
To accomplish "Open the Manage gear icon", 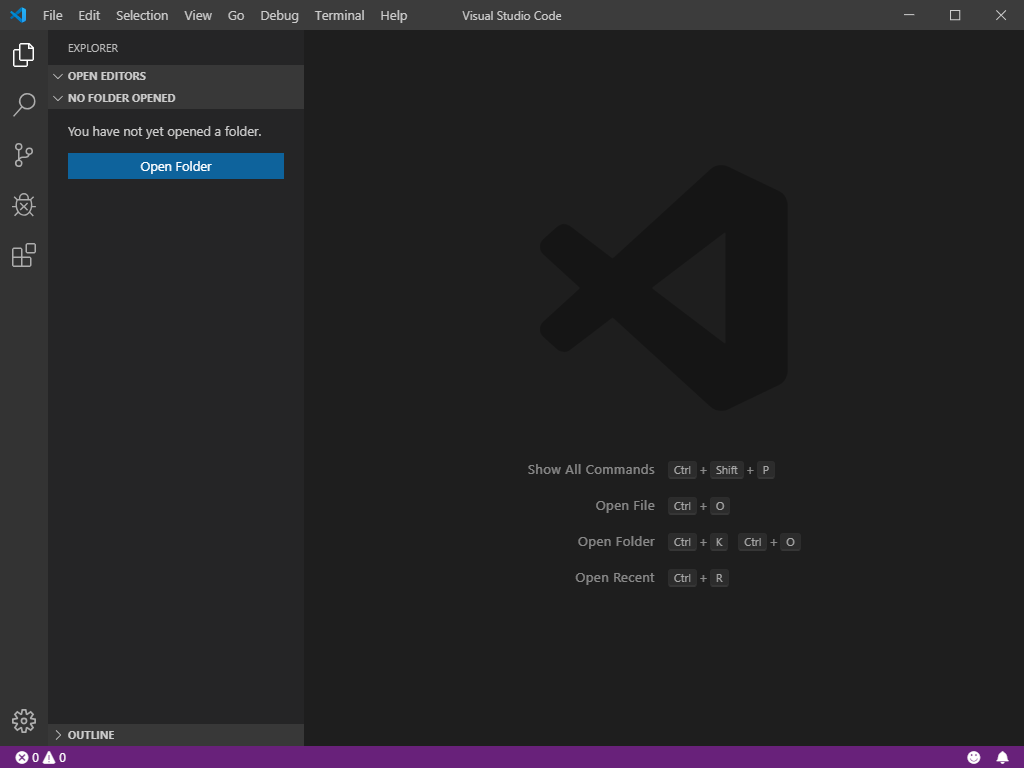I will click(x=24, y=721).
